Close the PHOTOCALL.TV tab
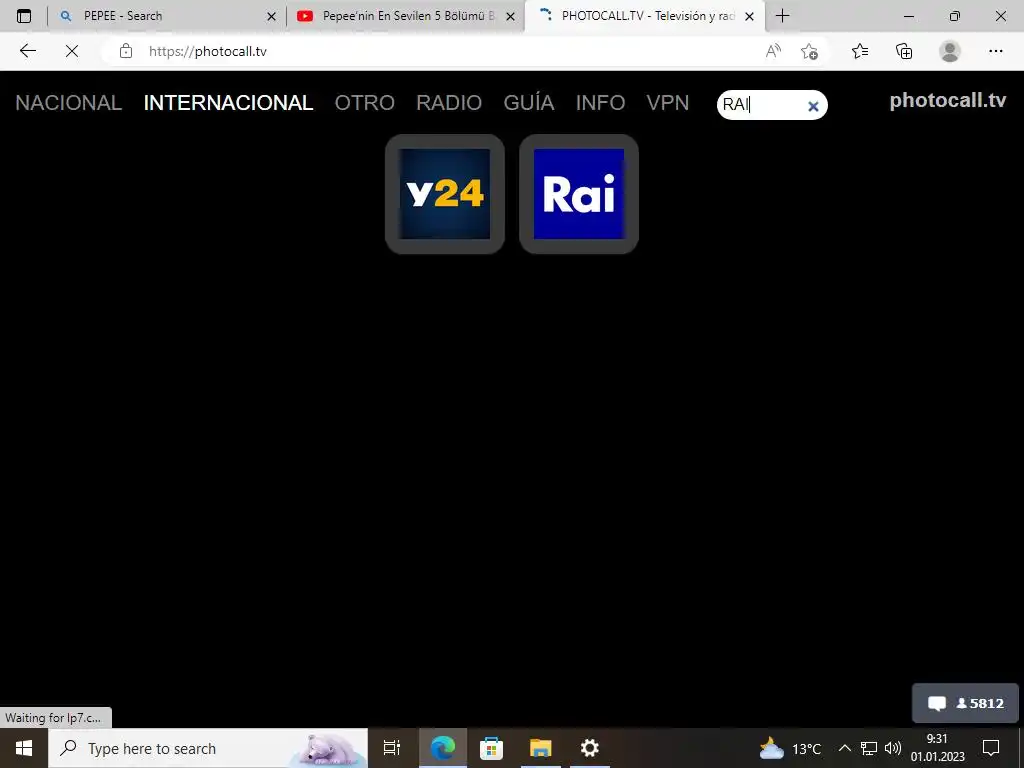The height and width of the screenshot is (768, 1024). point(750,16)
